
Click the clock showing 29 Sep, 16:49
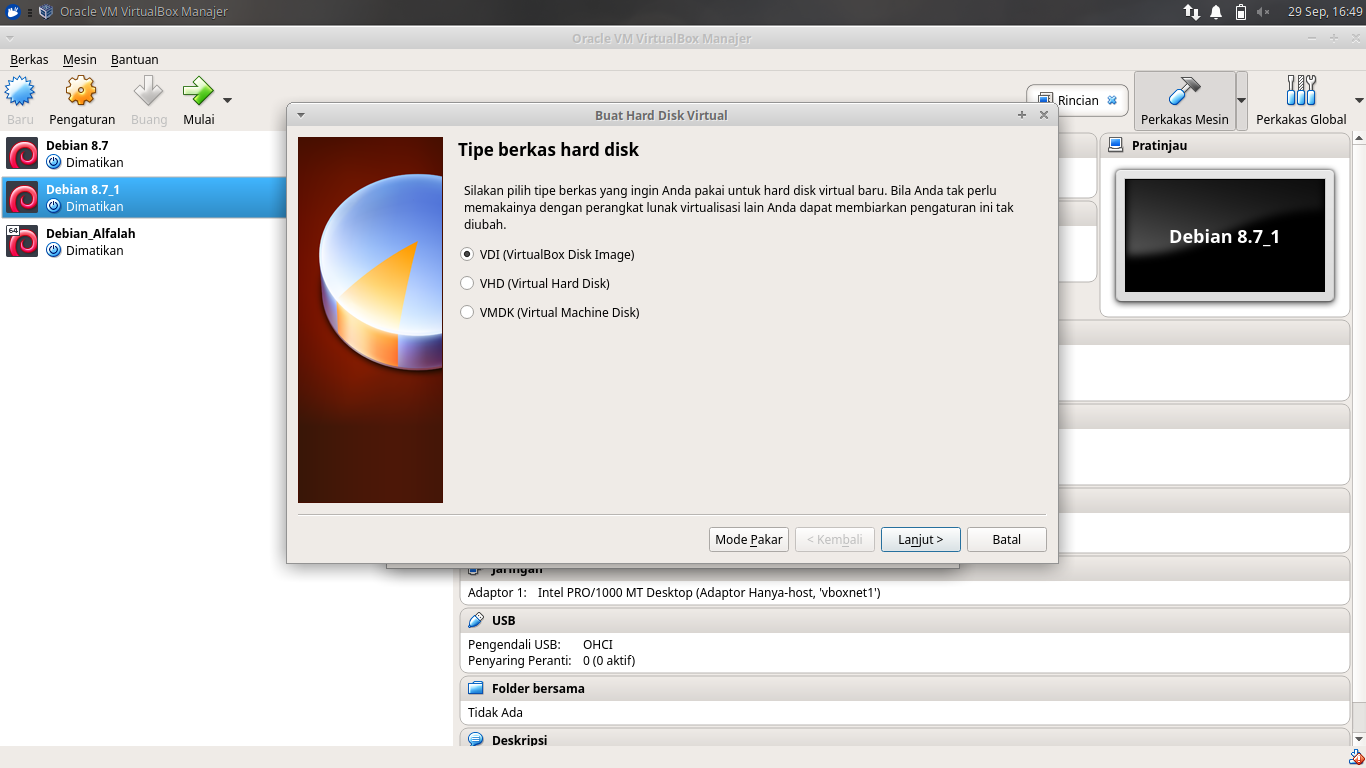coord(1325,12)
